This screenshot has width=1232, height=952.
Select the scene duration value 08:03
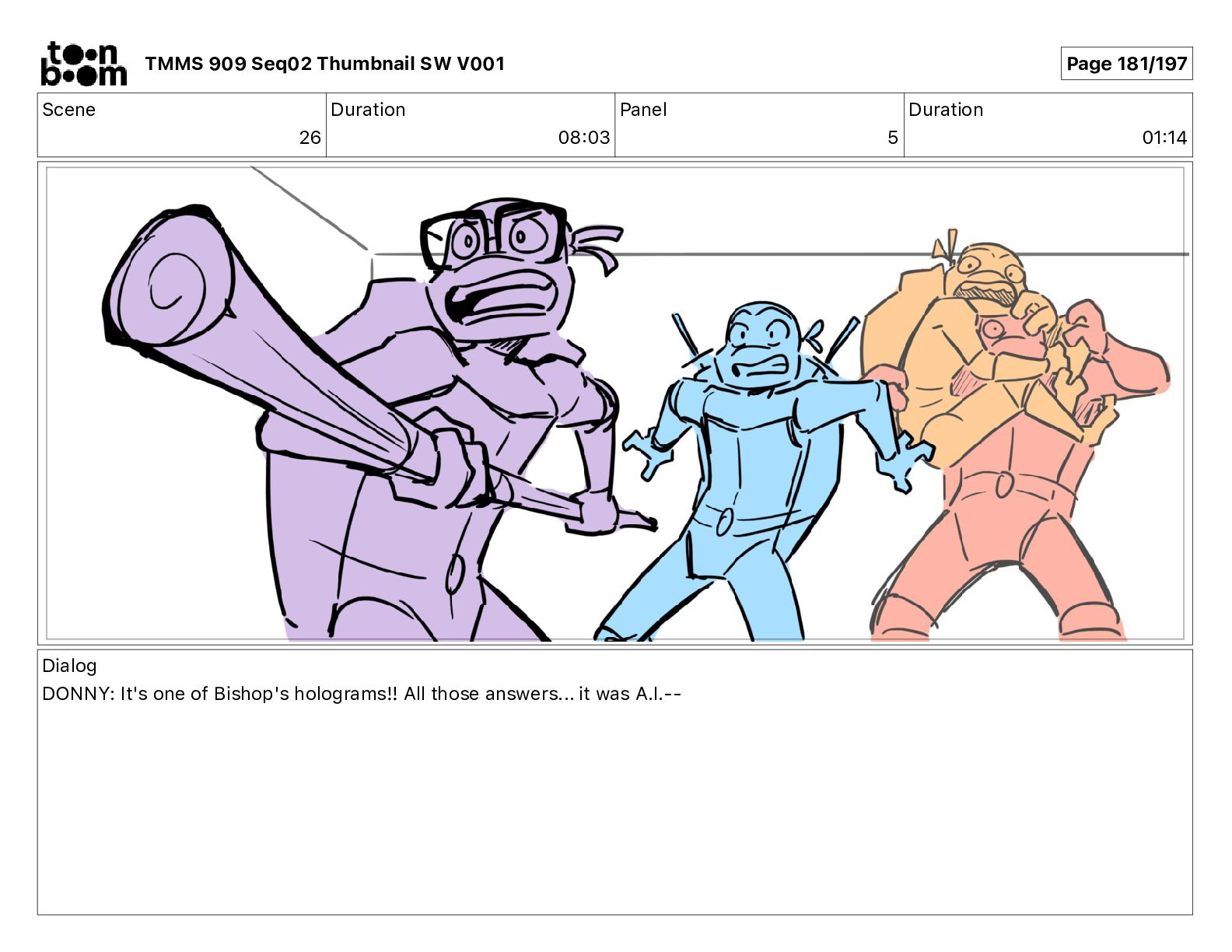[x=583, y=138]
